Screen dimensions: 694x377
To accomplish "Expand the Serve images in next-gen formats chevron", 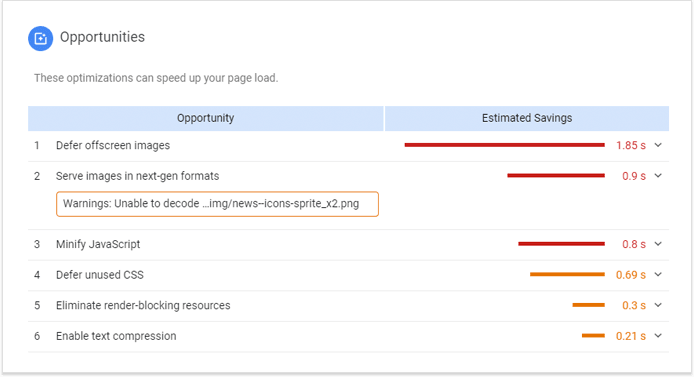I will tap(658, 176).
